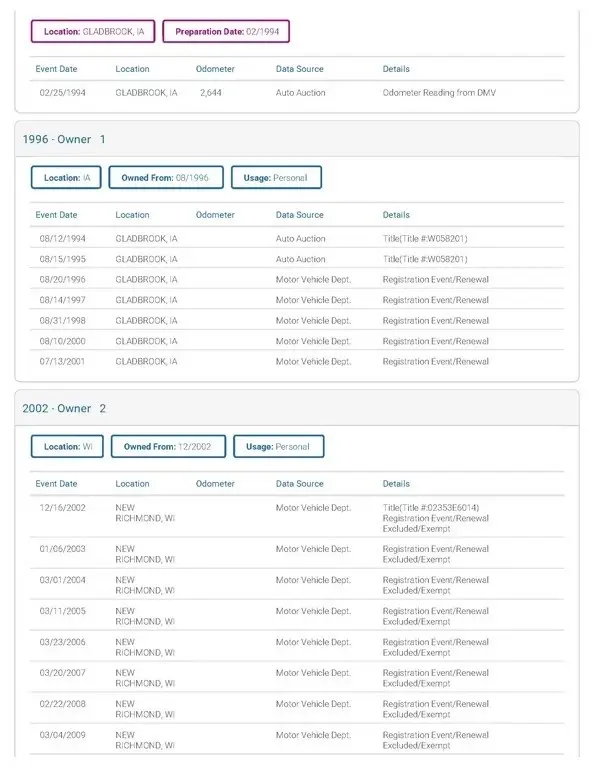594x768 pixels.
Task: Select the 07/13/2001 registration renewal row
Action: click(297, 361)
